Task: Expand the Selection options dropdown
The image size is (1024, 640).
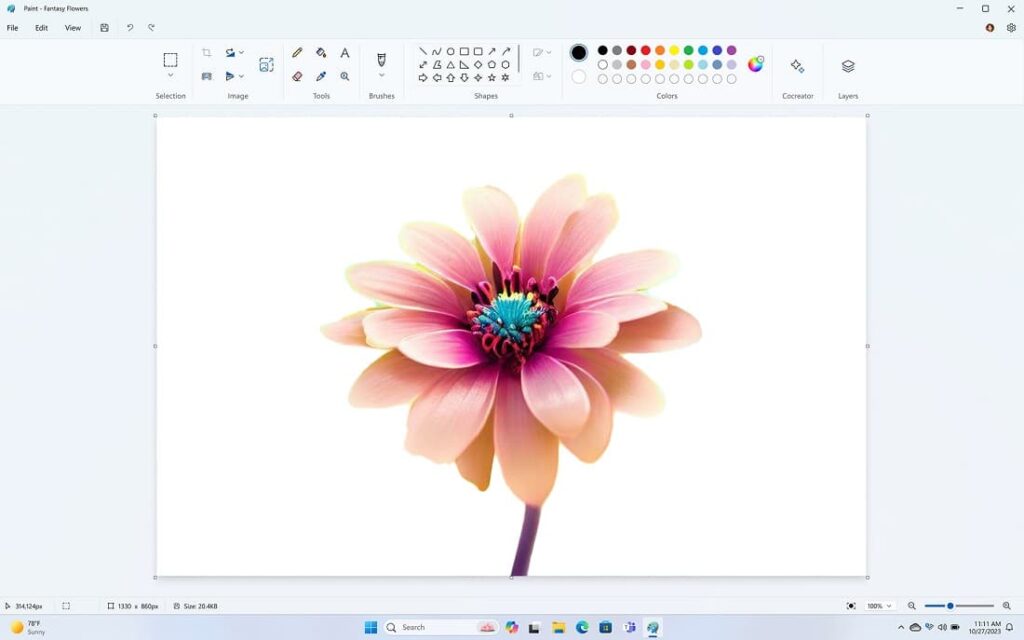Action: click(170, 74)
